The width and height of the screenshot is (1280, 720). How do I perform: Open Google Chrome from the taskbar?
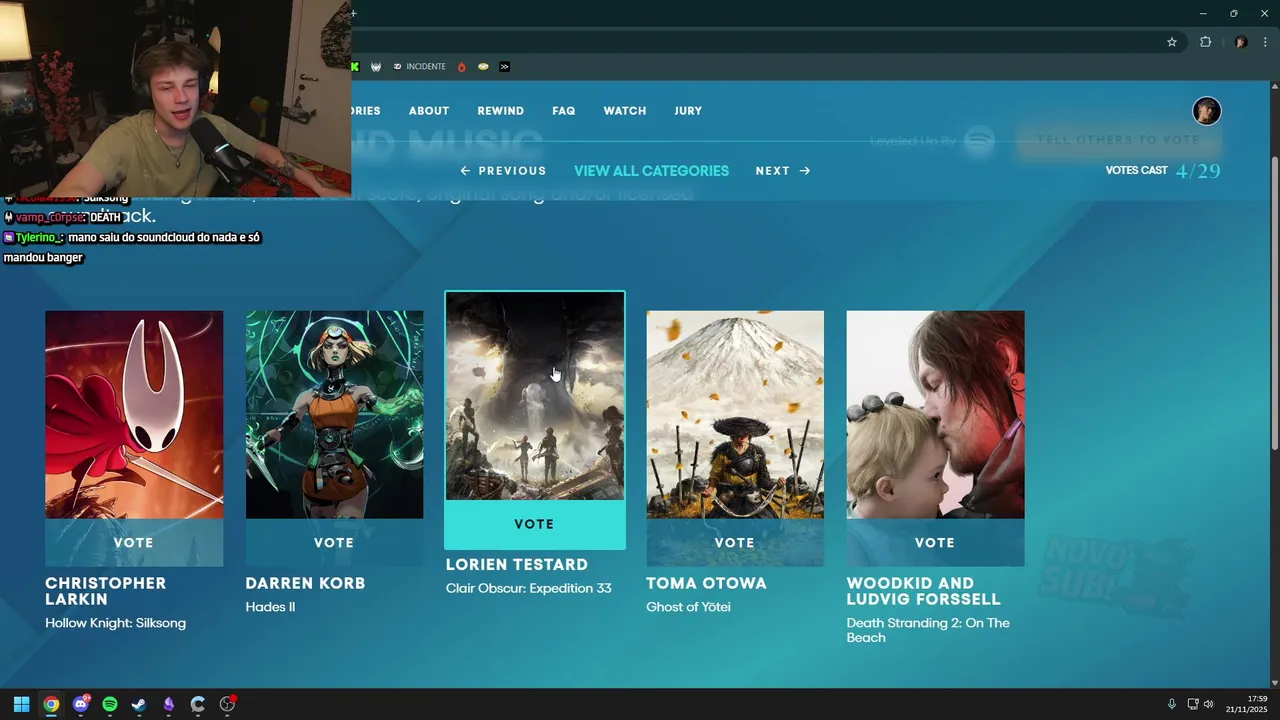point(51,704)
